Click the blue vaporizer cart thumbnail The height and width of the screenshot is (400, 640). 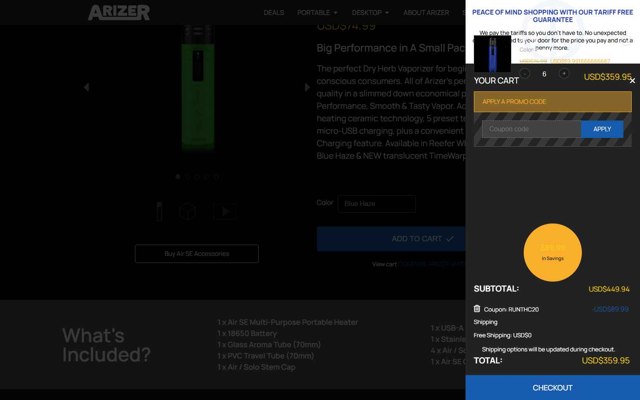pyautogui.click(x=492, y=54)
